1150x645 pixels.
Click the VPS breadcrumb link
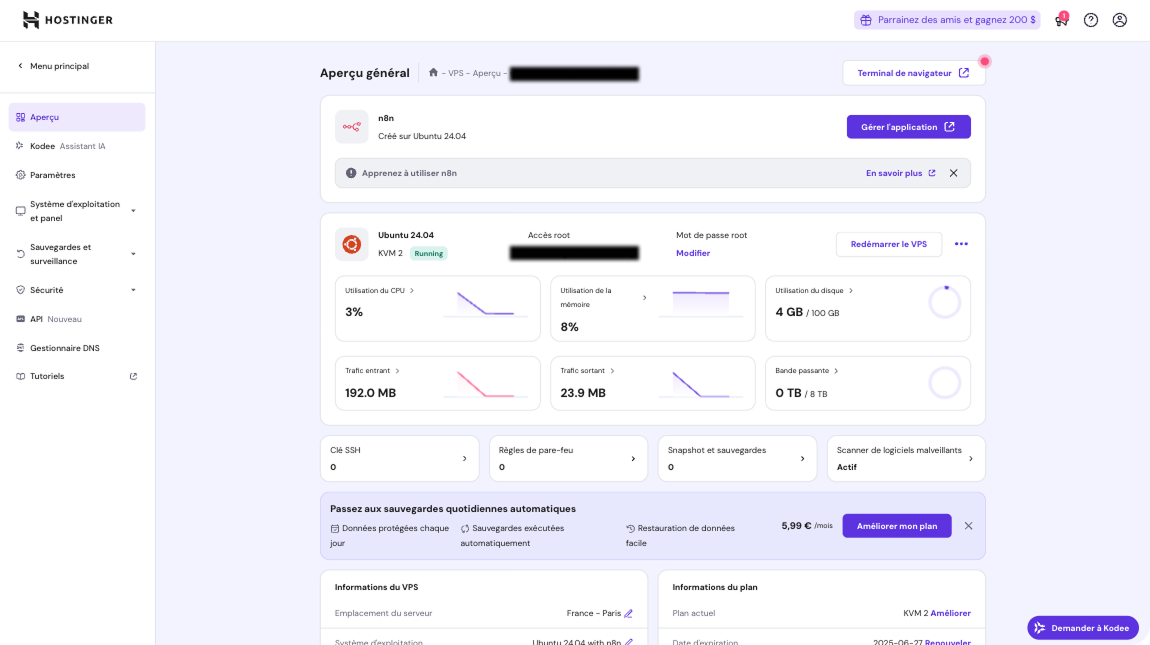pos(455,73)
